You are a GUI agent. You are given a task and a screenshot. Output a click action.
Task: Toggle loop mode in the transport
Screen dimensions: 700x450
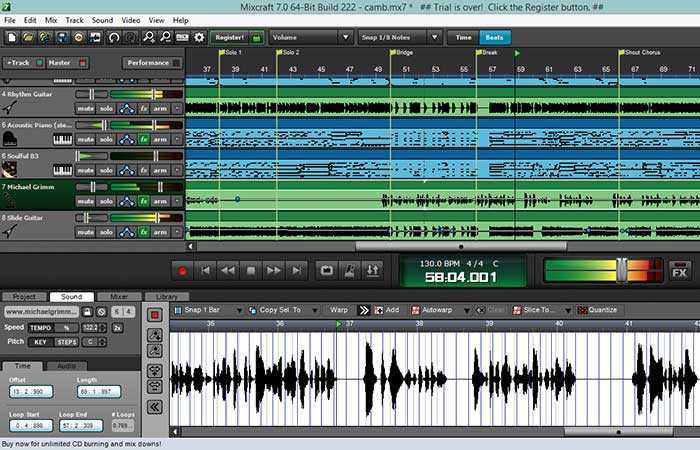point(326,271)
